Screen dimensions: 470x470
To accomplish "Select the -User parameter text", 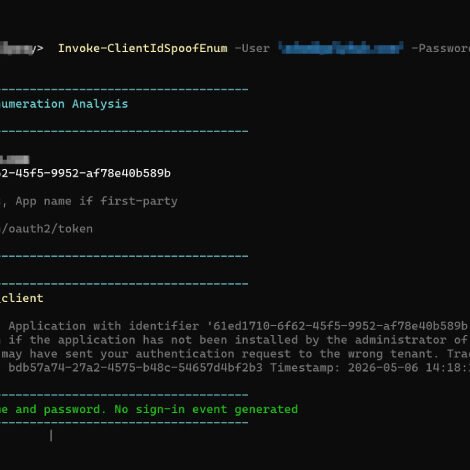I will pyautogui.click(x=252, y=48).
